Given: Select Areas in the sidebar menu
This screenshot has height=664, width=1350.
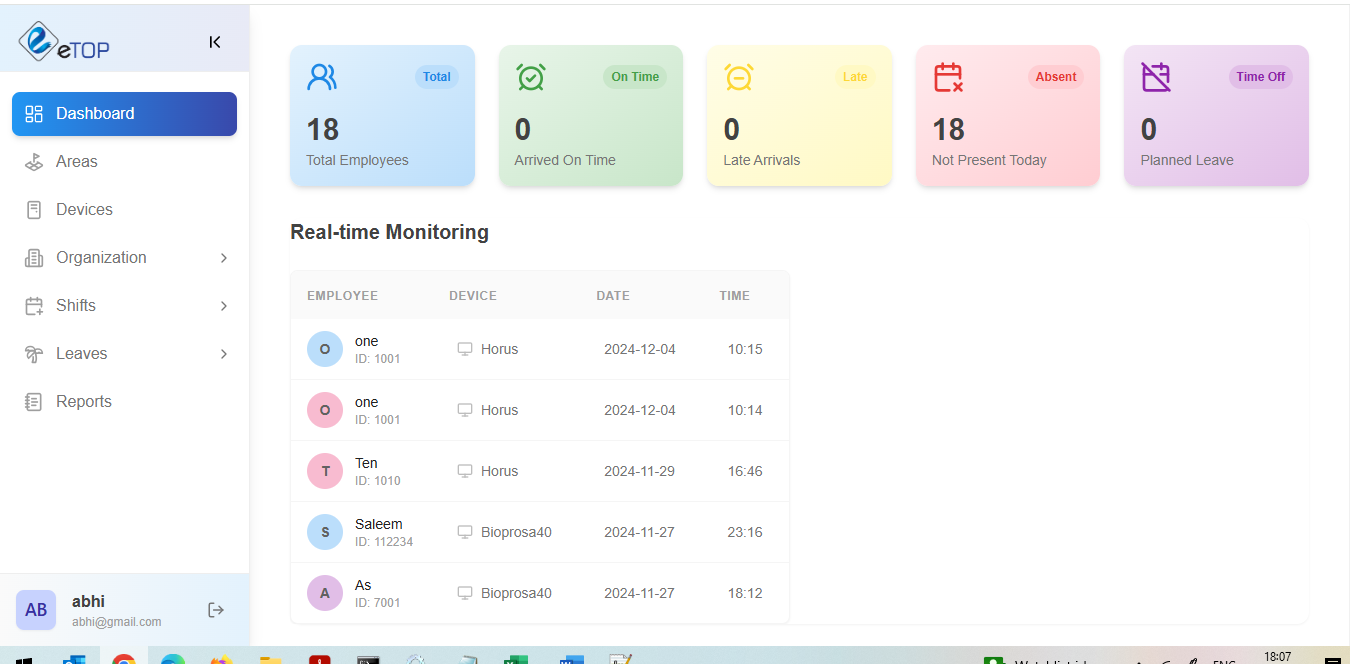Looking at the screenshot, I should click(x=76, y=161).
